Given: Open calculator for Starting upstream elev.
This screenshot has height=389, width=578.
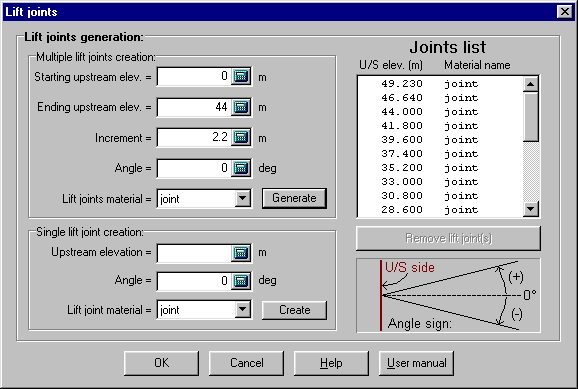Looking at the screenshot, I should coord(241,76).
